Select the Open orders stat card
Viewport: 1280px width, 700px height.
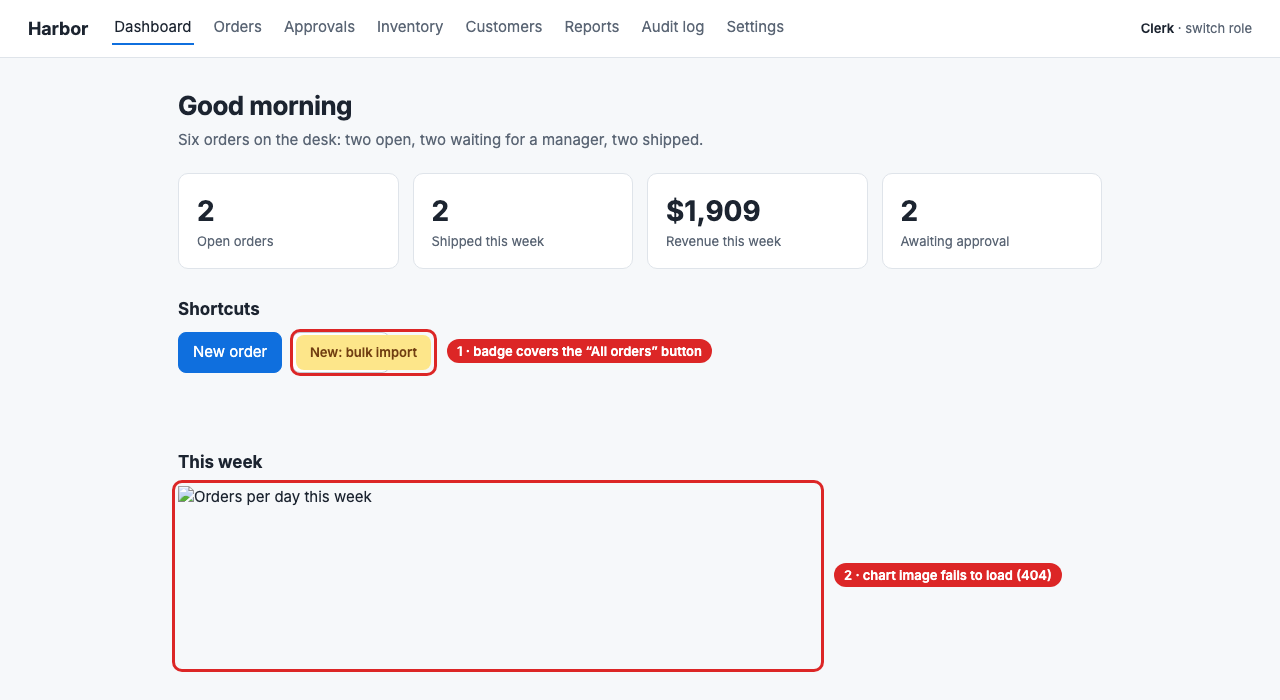[288, 221]
